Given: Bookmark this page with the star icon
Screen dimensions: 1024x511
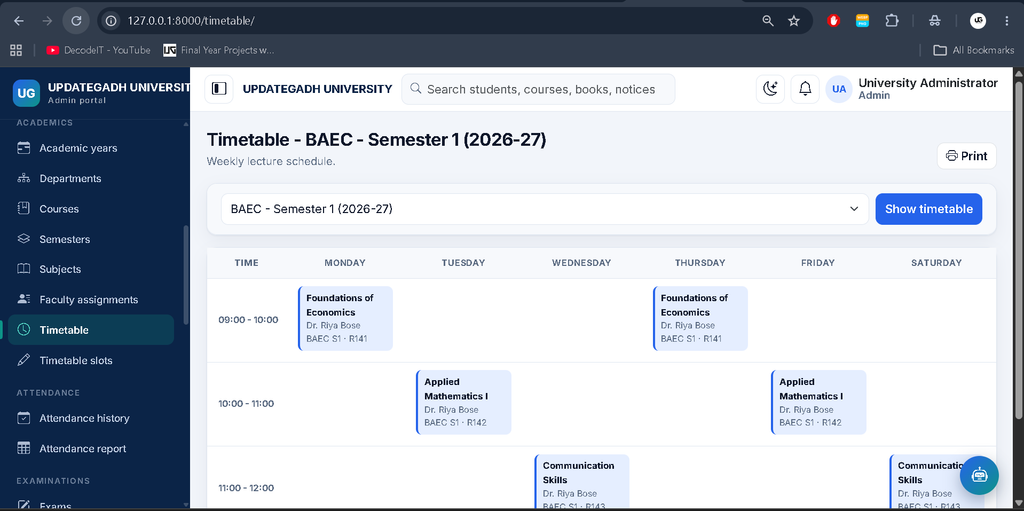Looking at the screenshot, I should pos(793,21).
